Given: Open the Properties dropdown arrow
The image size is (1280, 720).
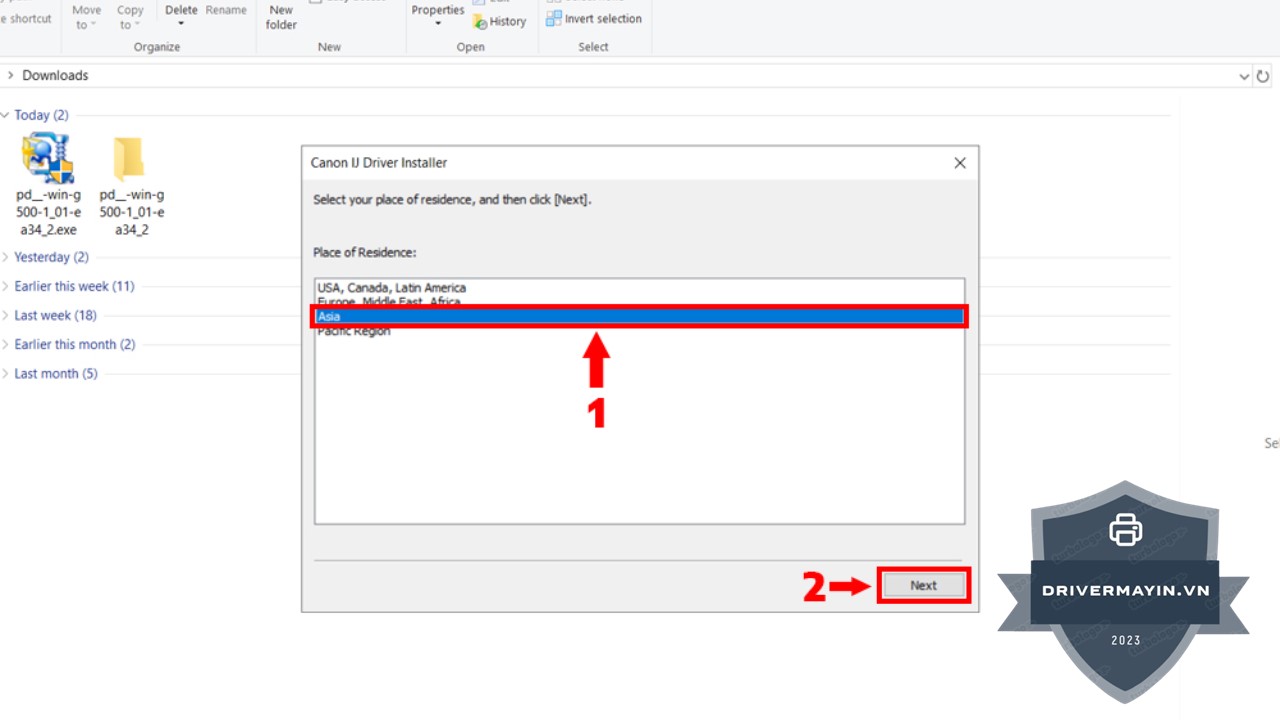Looking at the screenshot, I should (x=438, y=24).
